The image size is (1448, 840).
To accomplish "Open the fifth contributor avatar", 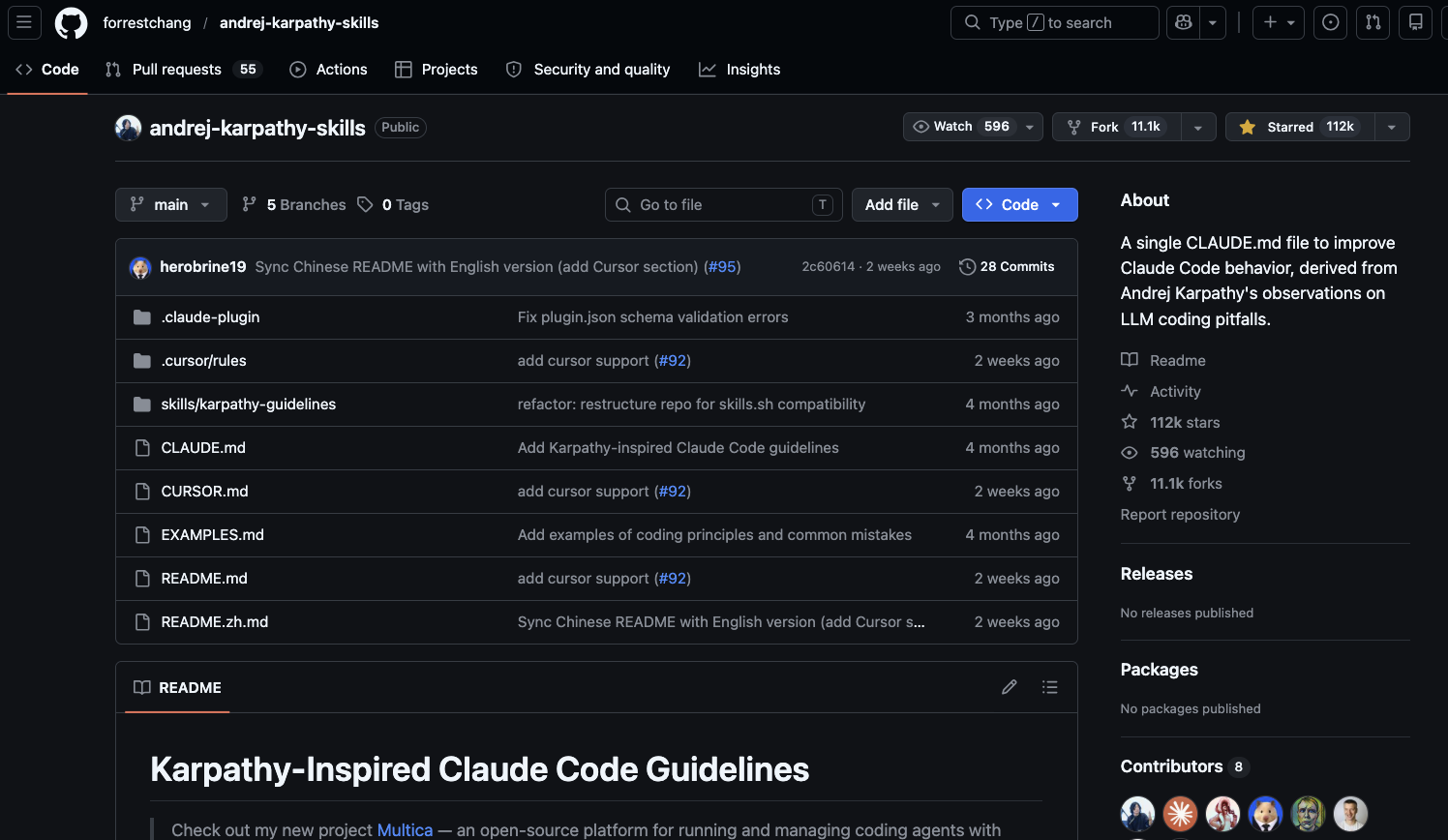I will click(x=1309, y=814).
